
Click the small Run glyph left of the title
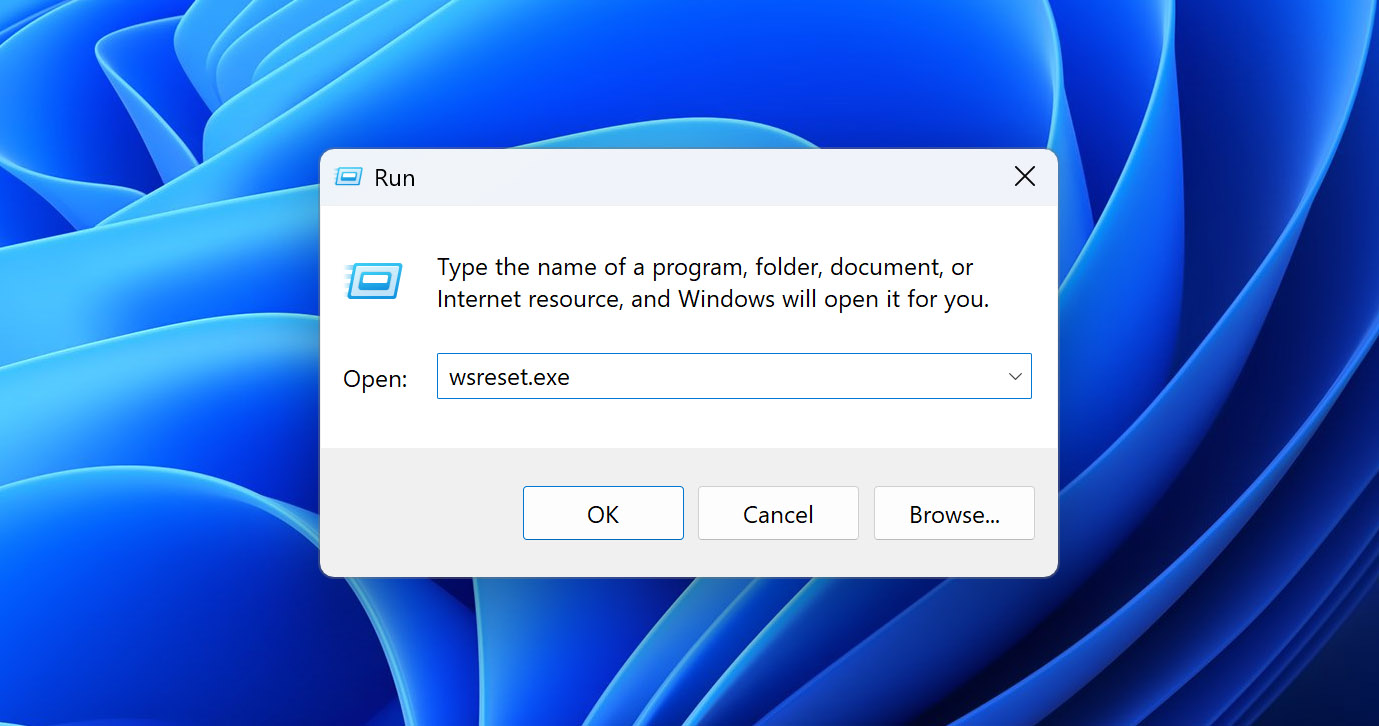pos(347,176)
